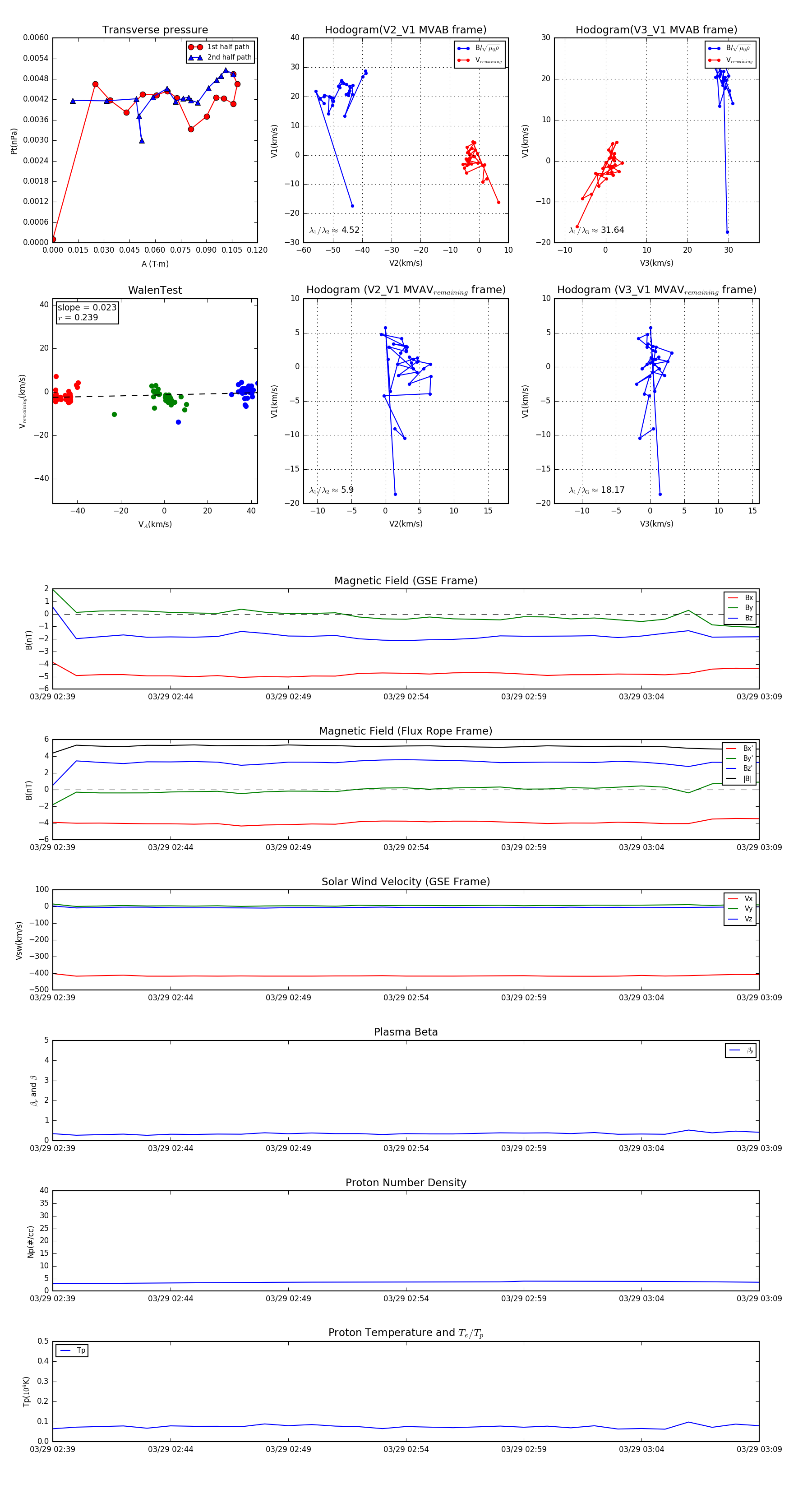The height and width of the screenshot is (1489, 812).
Task: Click the "Proton Temperature and Te/Tp" title
Action: (406, 1333)
